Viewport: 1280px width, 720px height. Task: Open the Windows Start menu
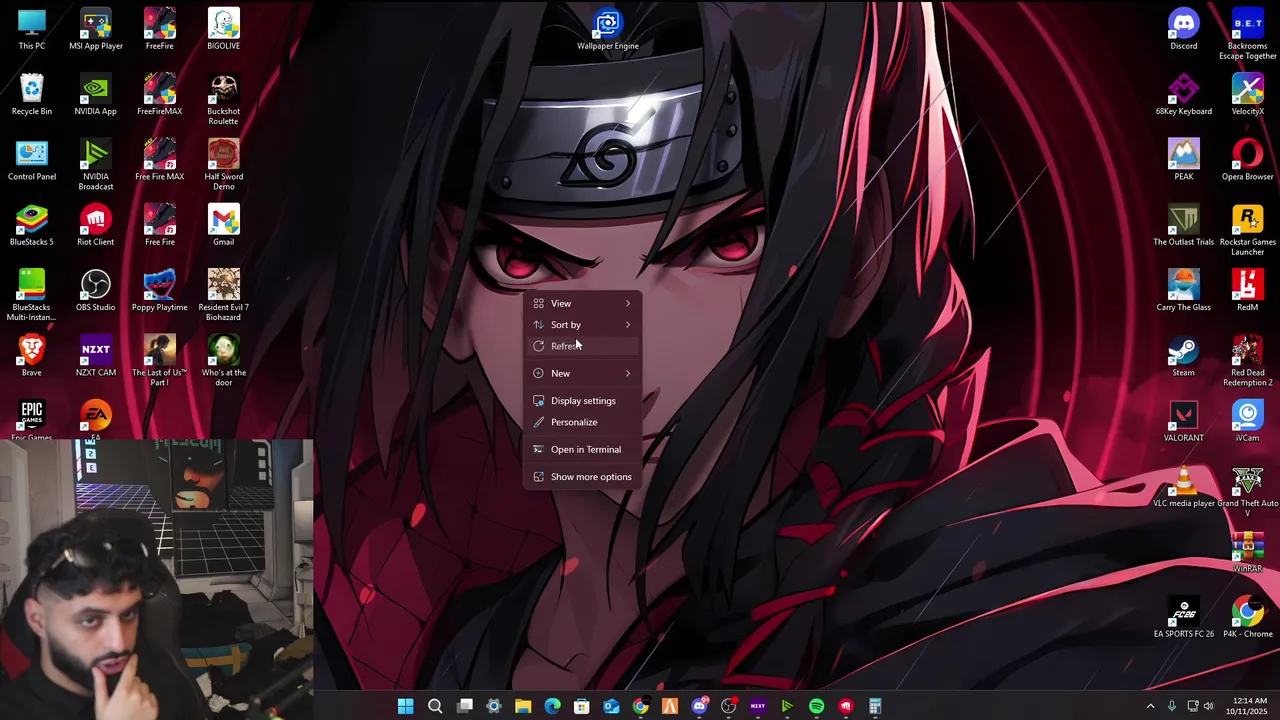(405, 707)
